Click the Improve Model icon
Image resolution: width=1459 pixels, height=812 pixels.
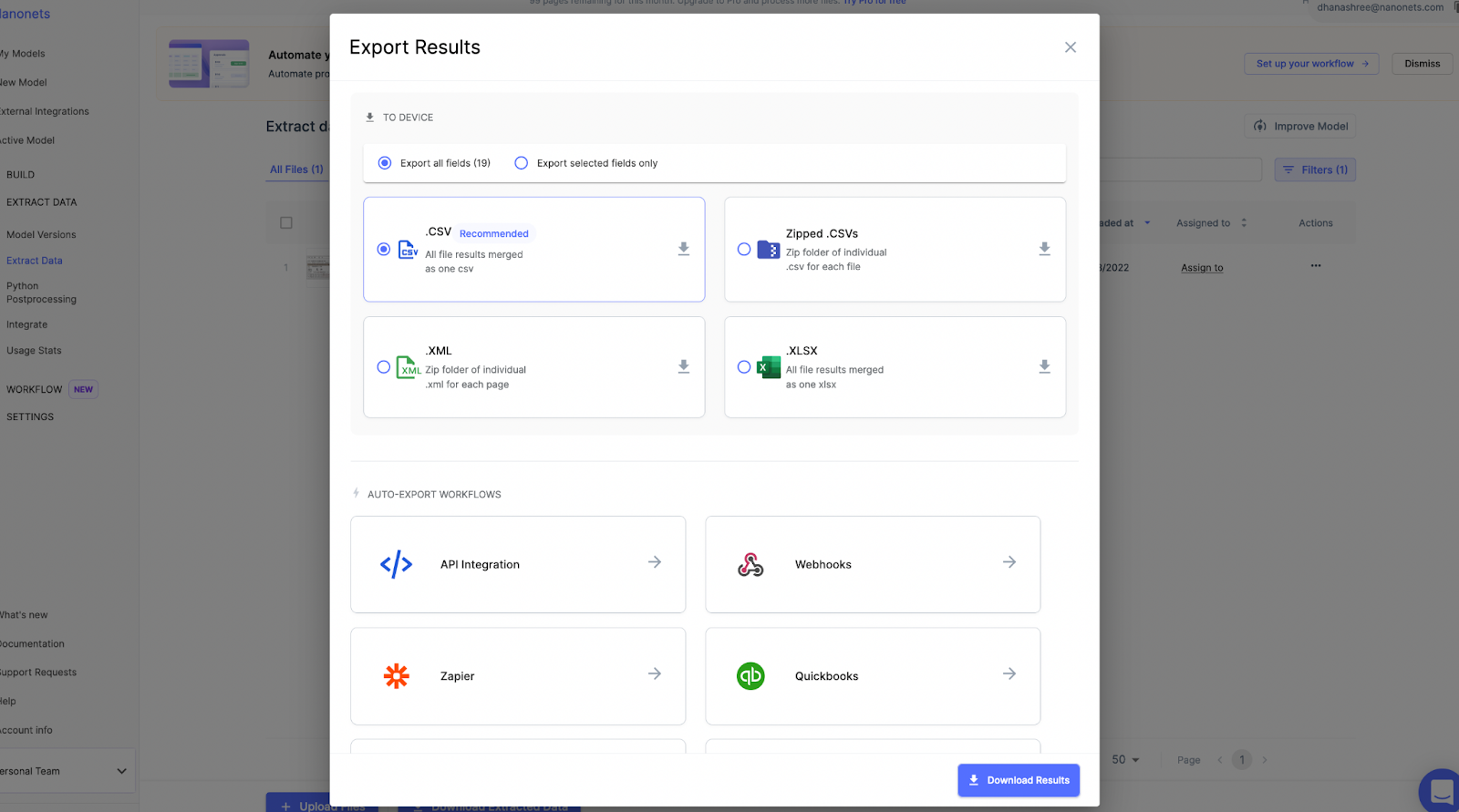click(1260, 126)
